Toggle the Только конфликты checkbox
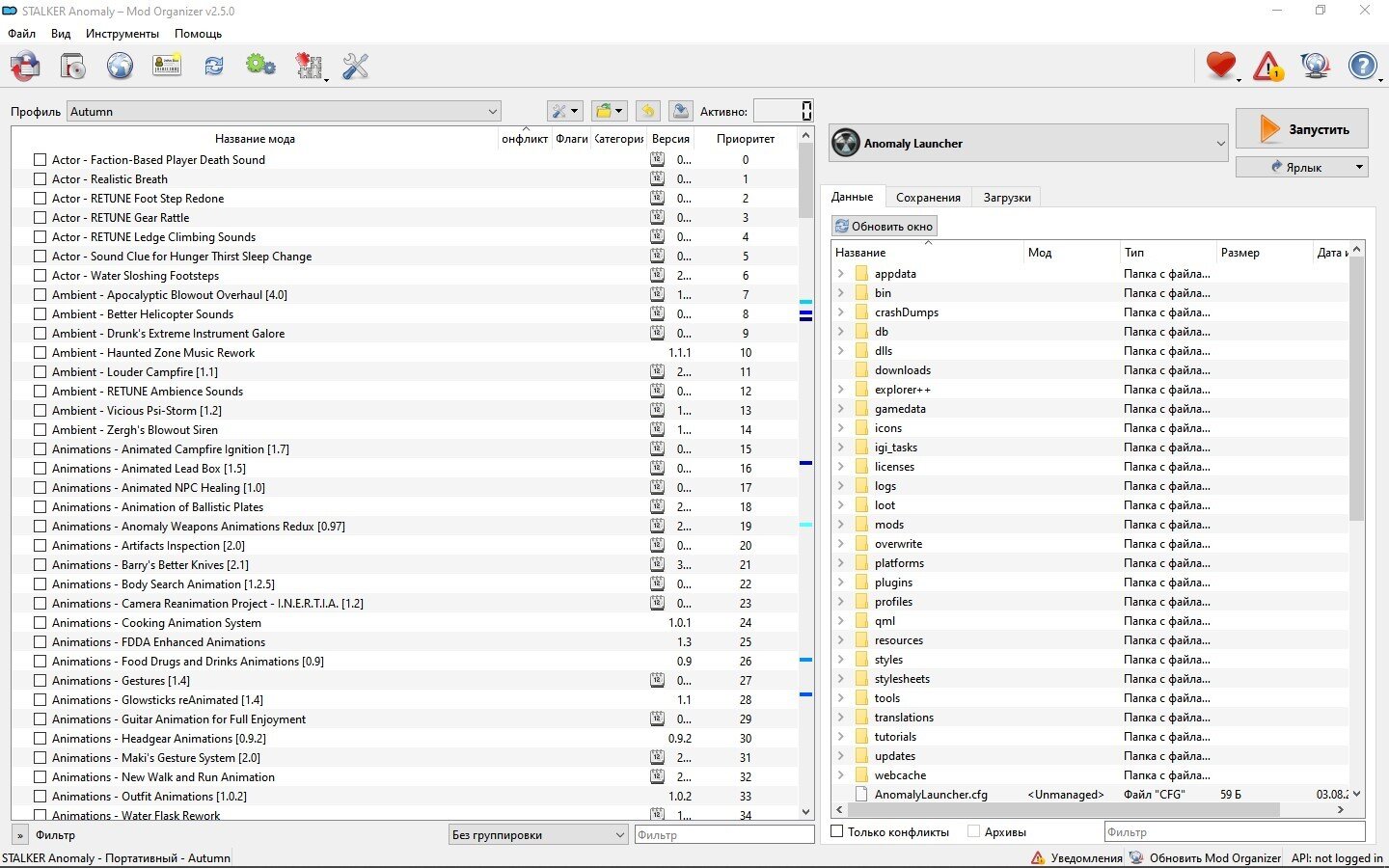Image resolution: width=1389 pixels, height=868 pixels. coord(837,831)
